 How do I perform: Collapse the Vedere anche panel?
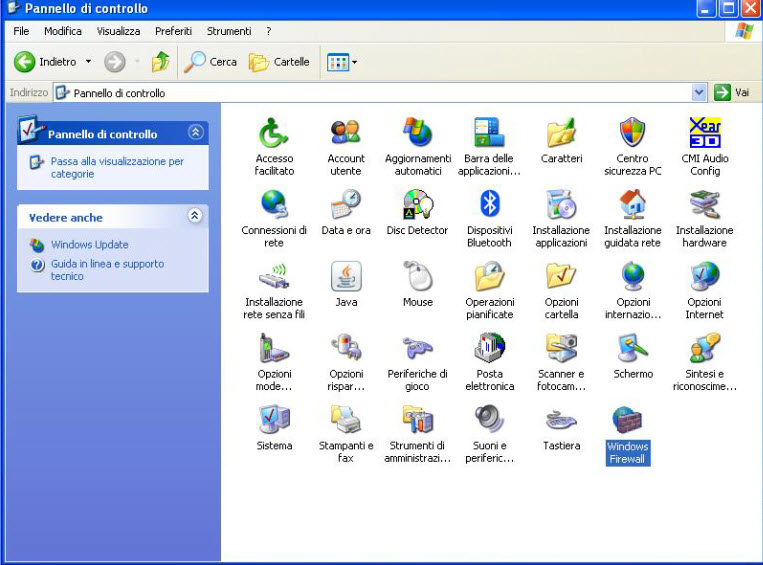195,216
